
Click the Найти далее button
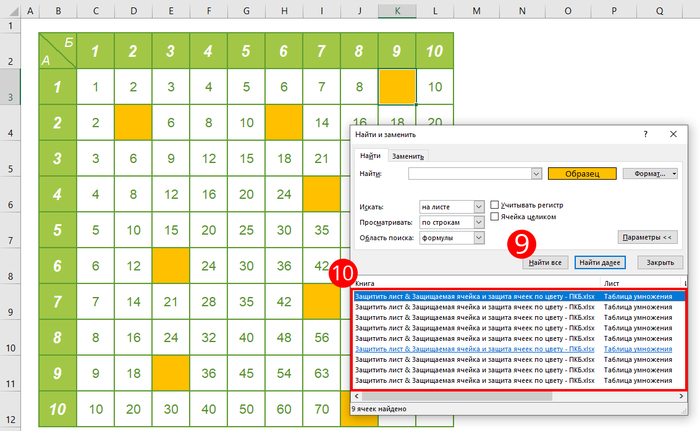(600, 262)
